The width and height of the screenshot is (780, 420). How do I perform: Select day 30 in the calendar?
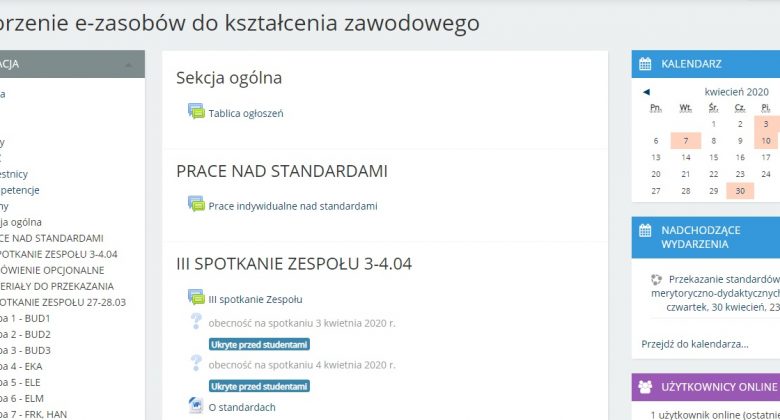pos(739,190)
